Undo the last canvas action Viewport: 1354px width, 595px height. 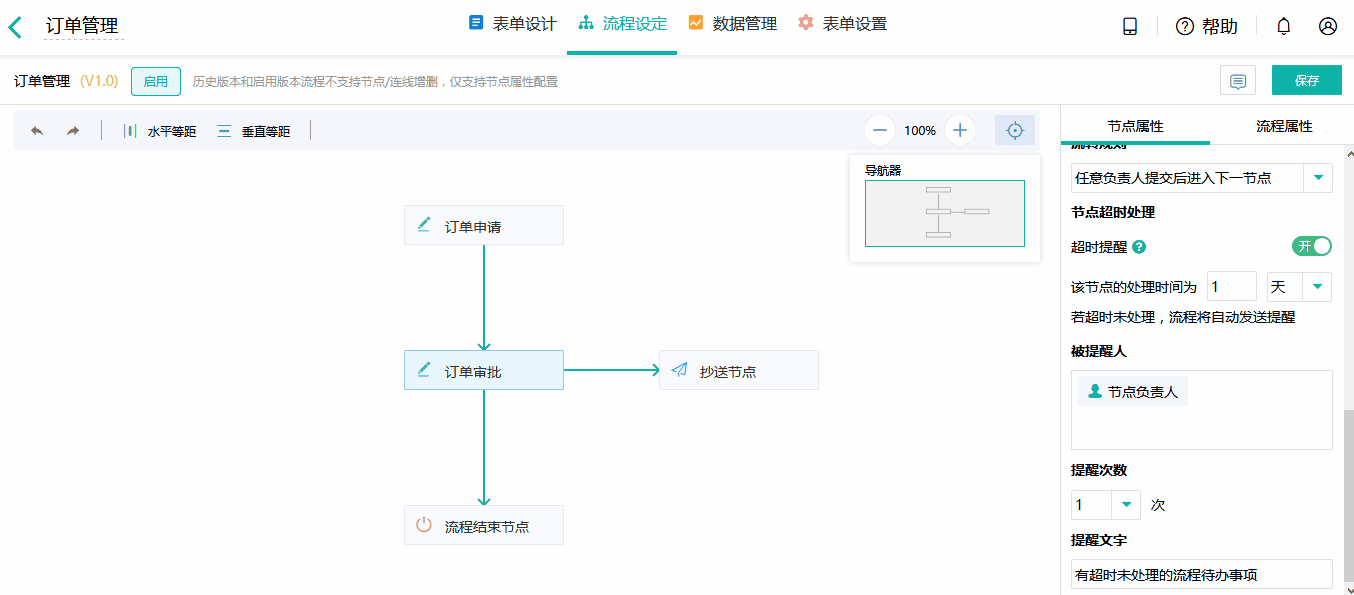37,131
